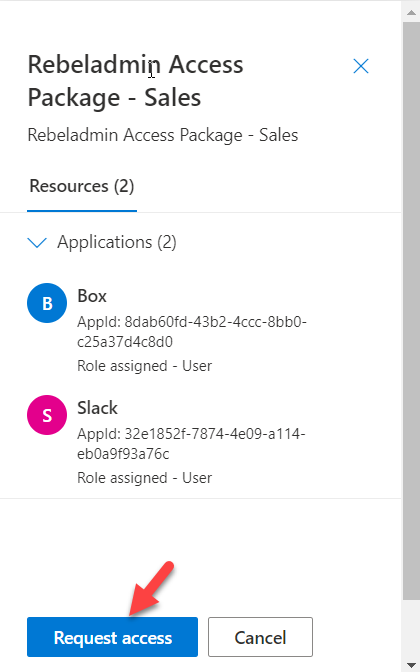The image size is (420, 672).
Task: Click the red arrow annotation
Action: coord(152,588)
